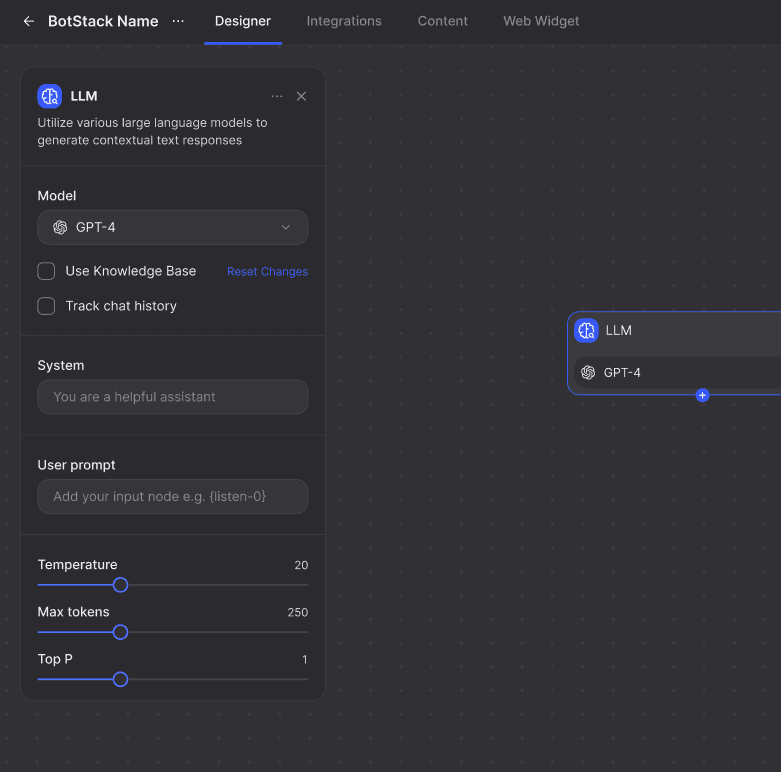Open the Model dropdown showing GPT-4

pos(172,227)
